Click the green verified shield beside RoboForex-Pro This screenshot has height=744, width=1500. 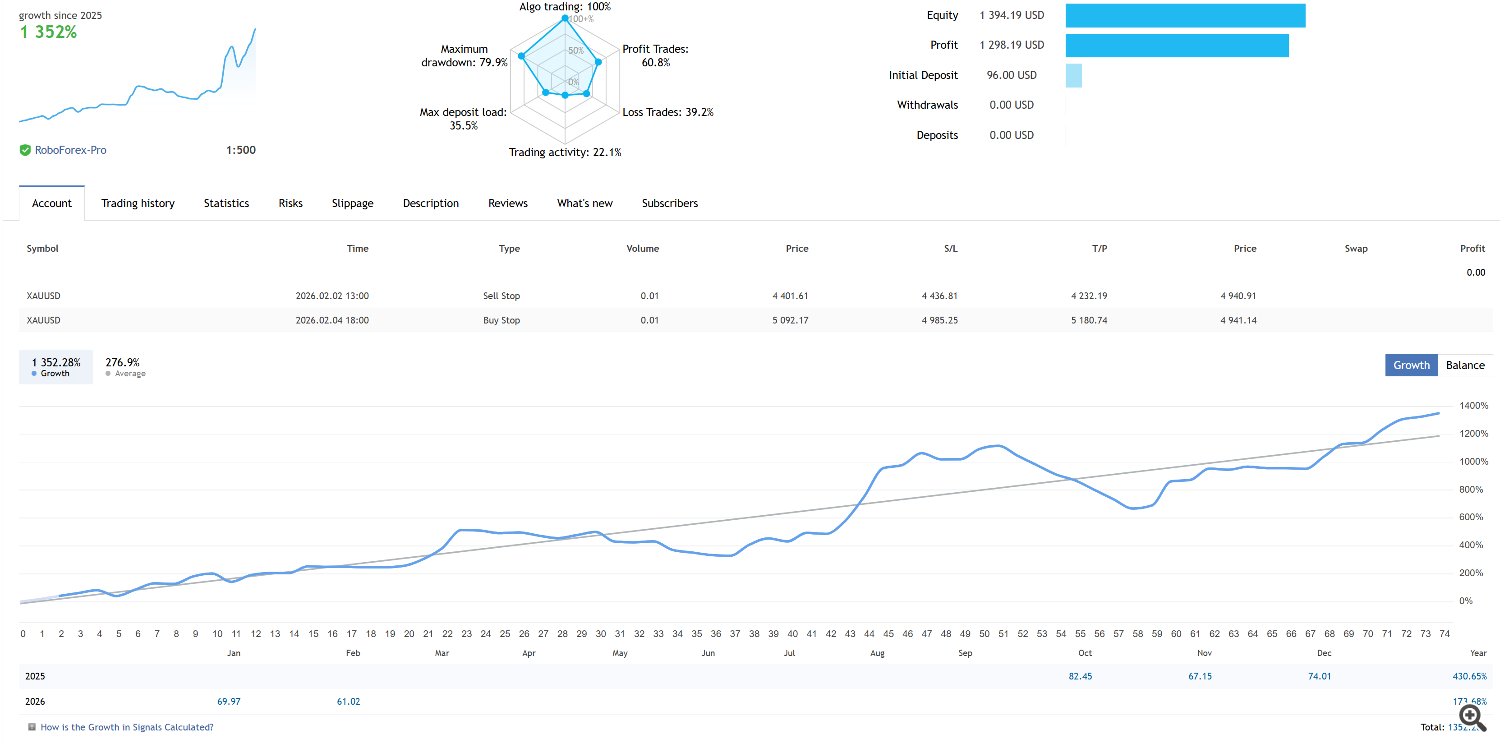pos(25,150)
